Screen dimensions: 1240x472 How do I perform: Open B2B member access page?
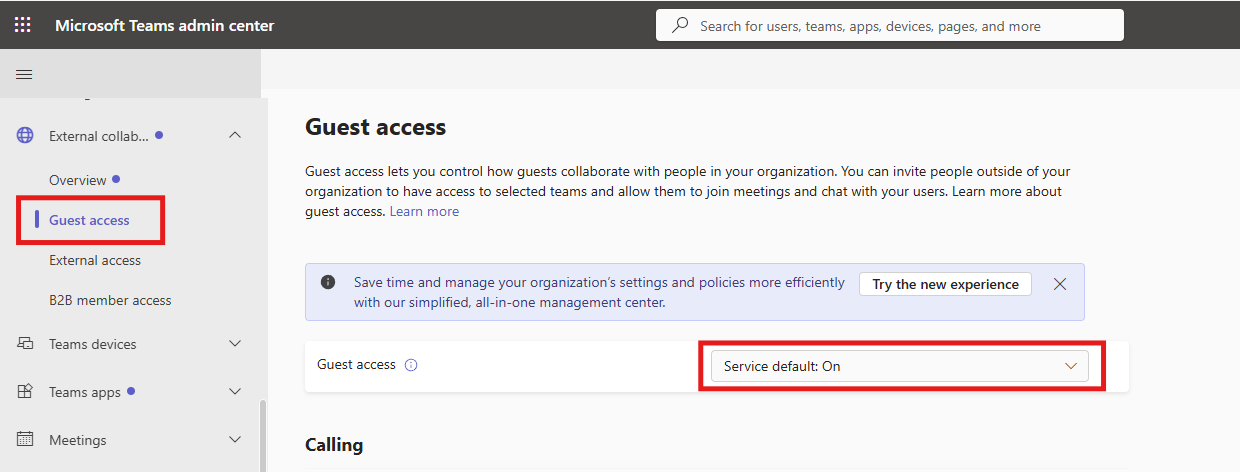tap(110, 300)
